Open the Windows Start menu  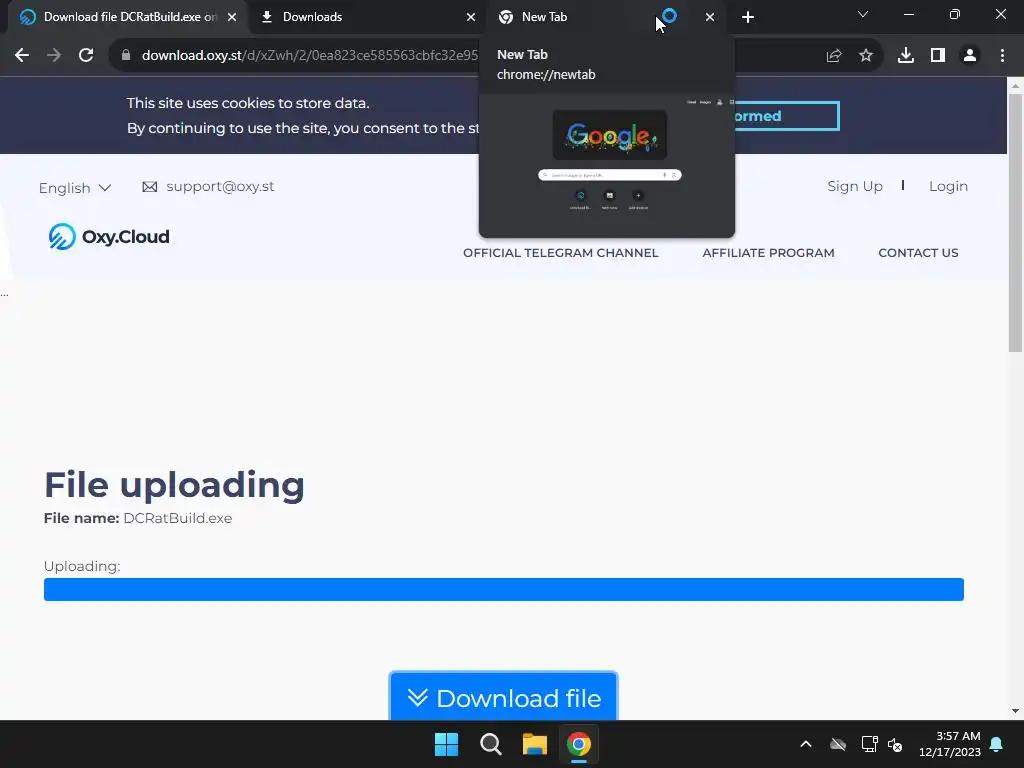point(447,744)
